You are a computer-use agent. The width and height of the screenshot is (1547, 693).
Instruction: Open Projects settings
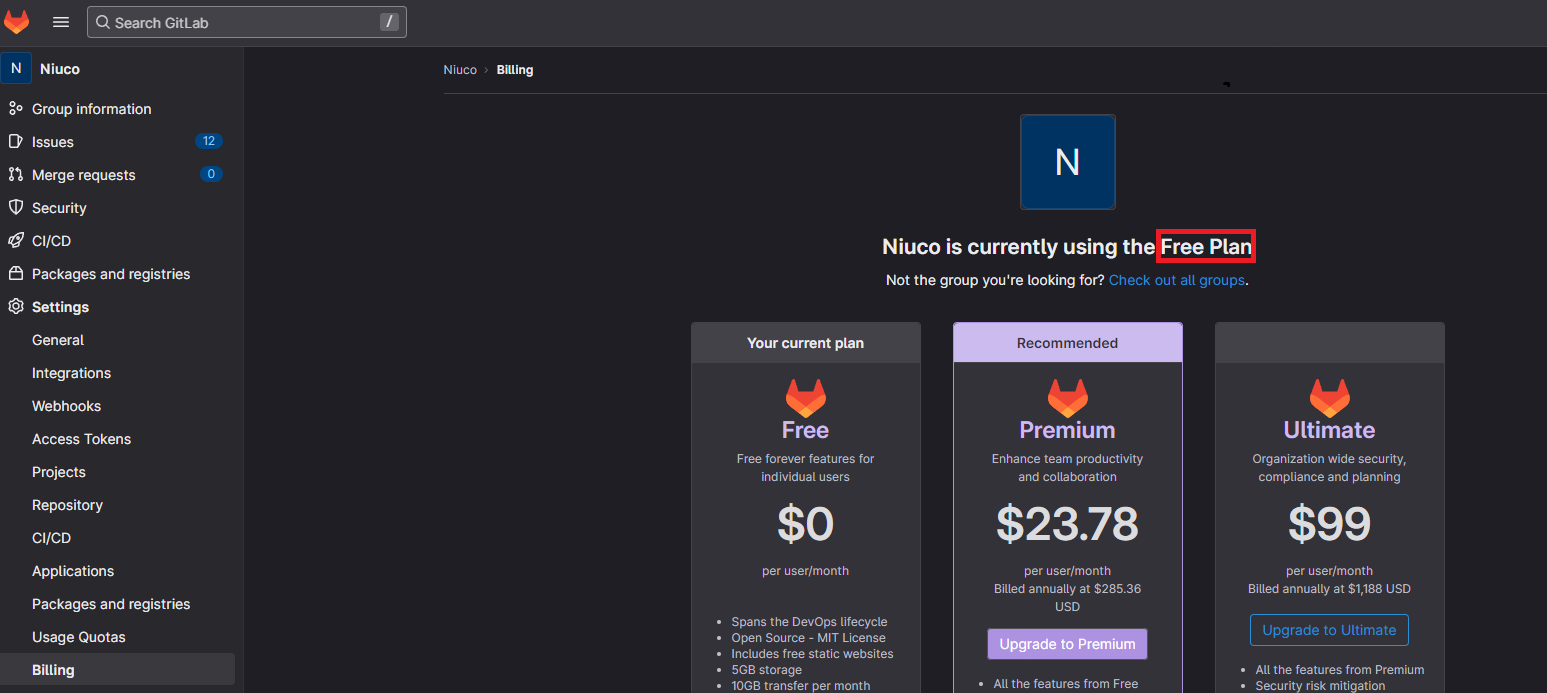pos(59,472)
